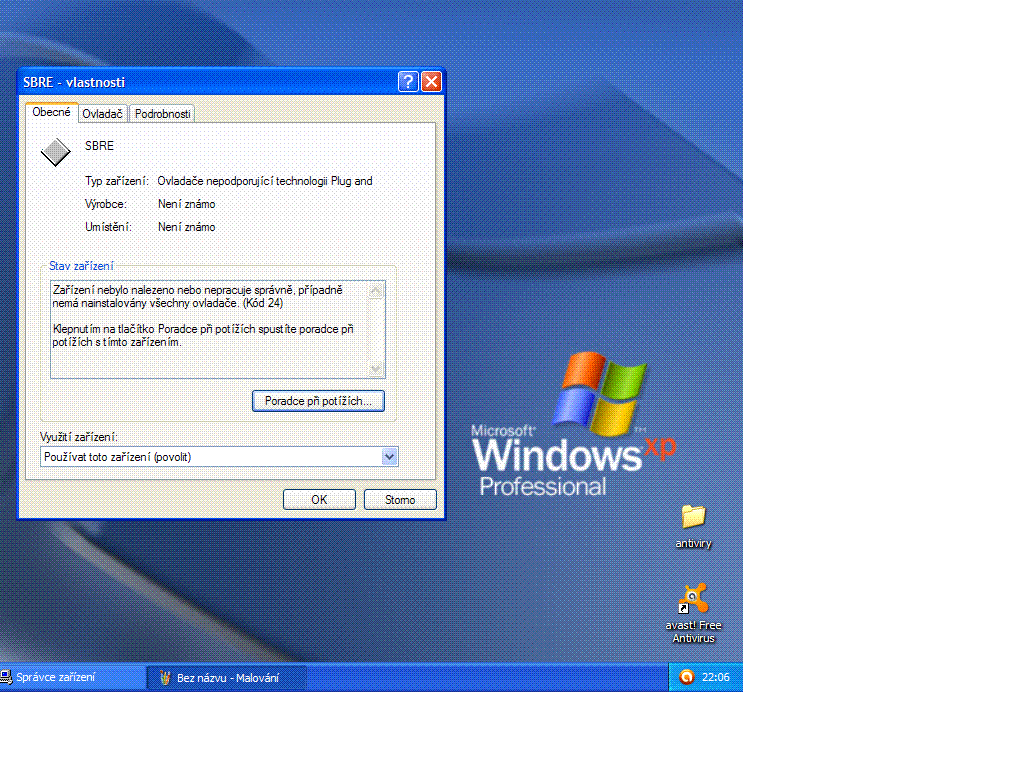Confirm the dialog with OK
Image resolution: width=1024 pixels, height=768 pixels.
tap(319, 500)
